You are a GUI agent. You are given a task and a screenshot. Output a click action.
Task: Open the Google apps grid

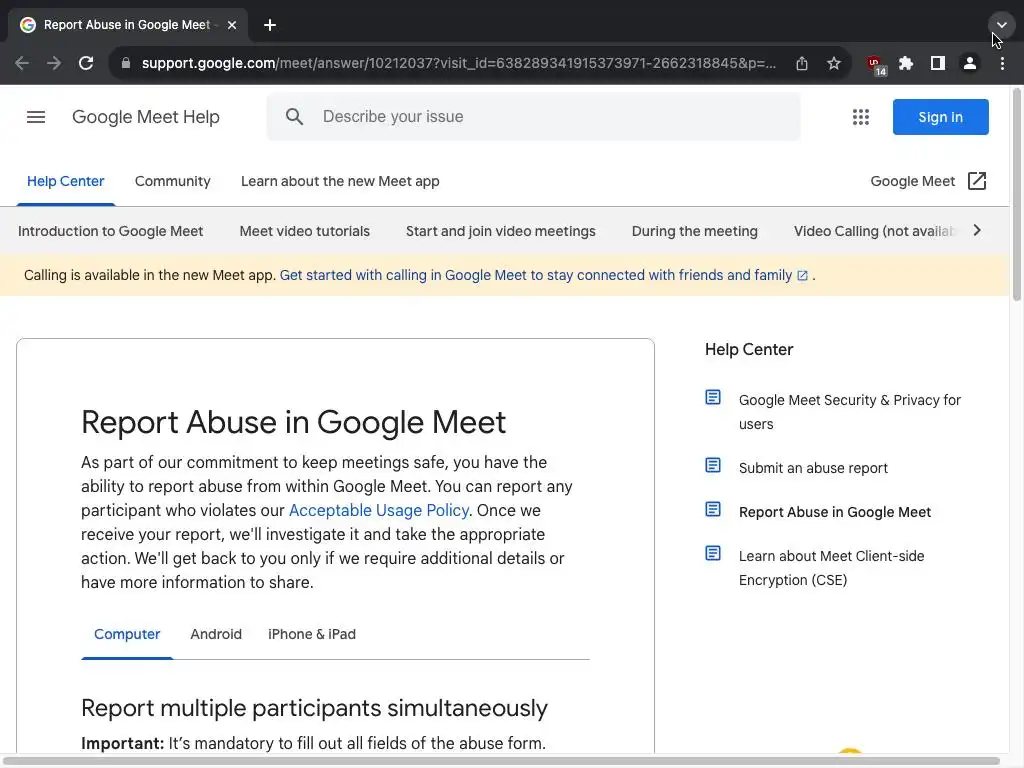pos(861,117)
